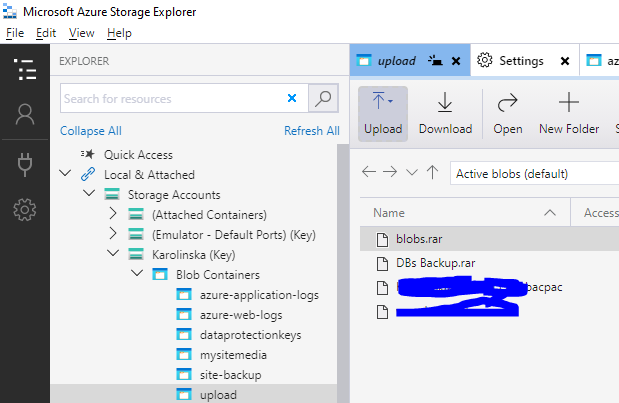619x403 pixels.
Task: Clear the resource search with the X icon
Action: coord(292,98)
